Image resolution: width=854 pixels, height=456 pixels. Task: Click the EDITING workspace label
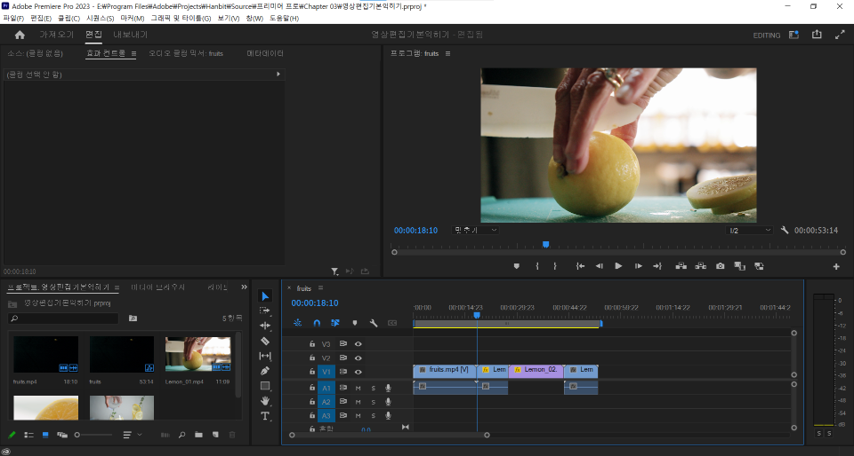coord(766,35)
